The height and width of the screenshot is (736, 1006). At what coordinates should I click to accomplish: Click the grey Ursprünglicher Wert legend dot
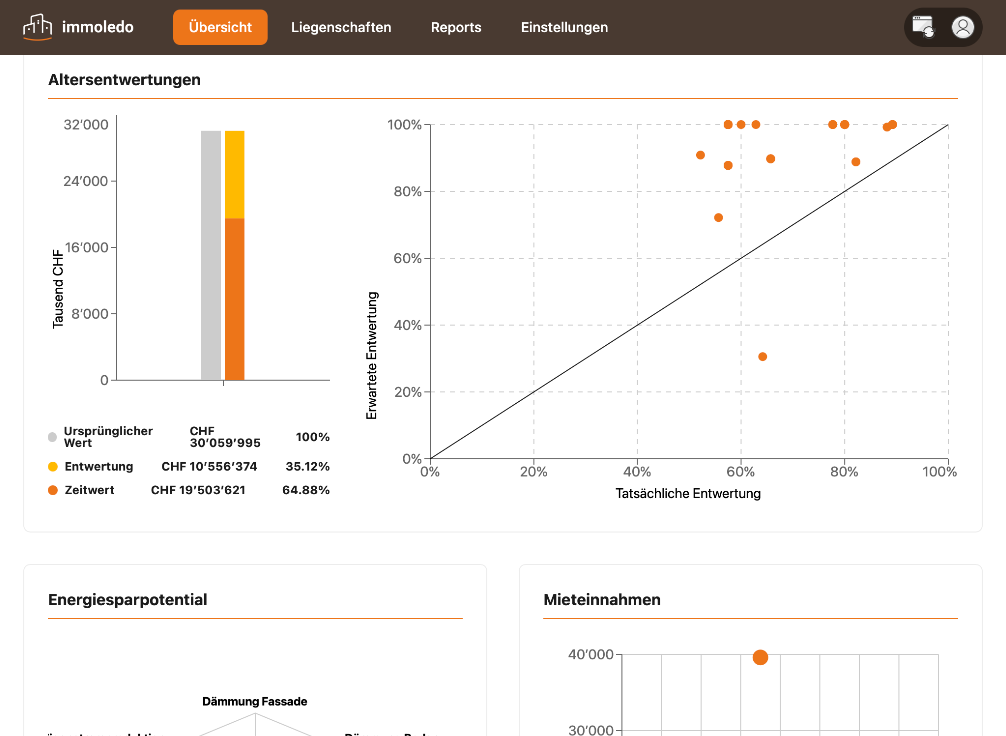53,437
